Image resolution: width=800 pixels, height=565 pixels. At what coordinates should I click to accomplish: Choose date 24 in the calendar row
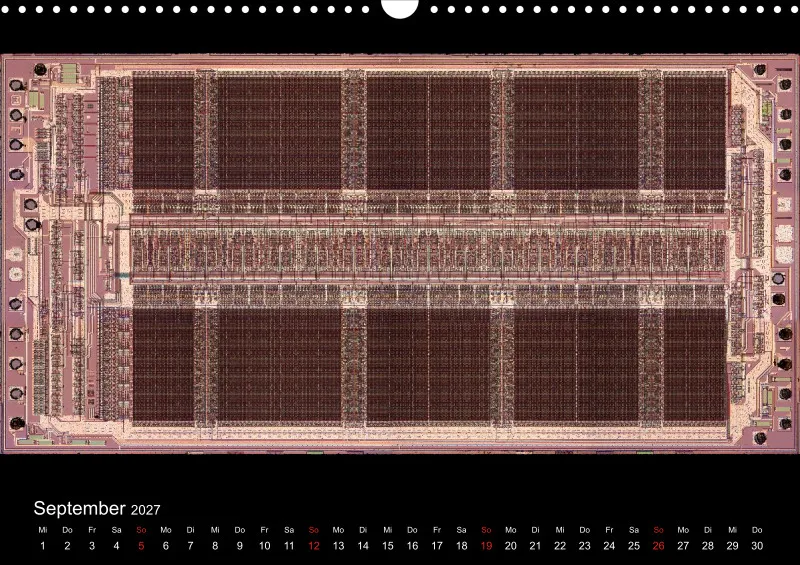point(609,546)
